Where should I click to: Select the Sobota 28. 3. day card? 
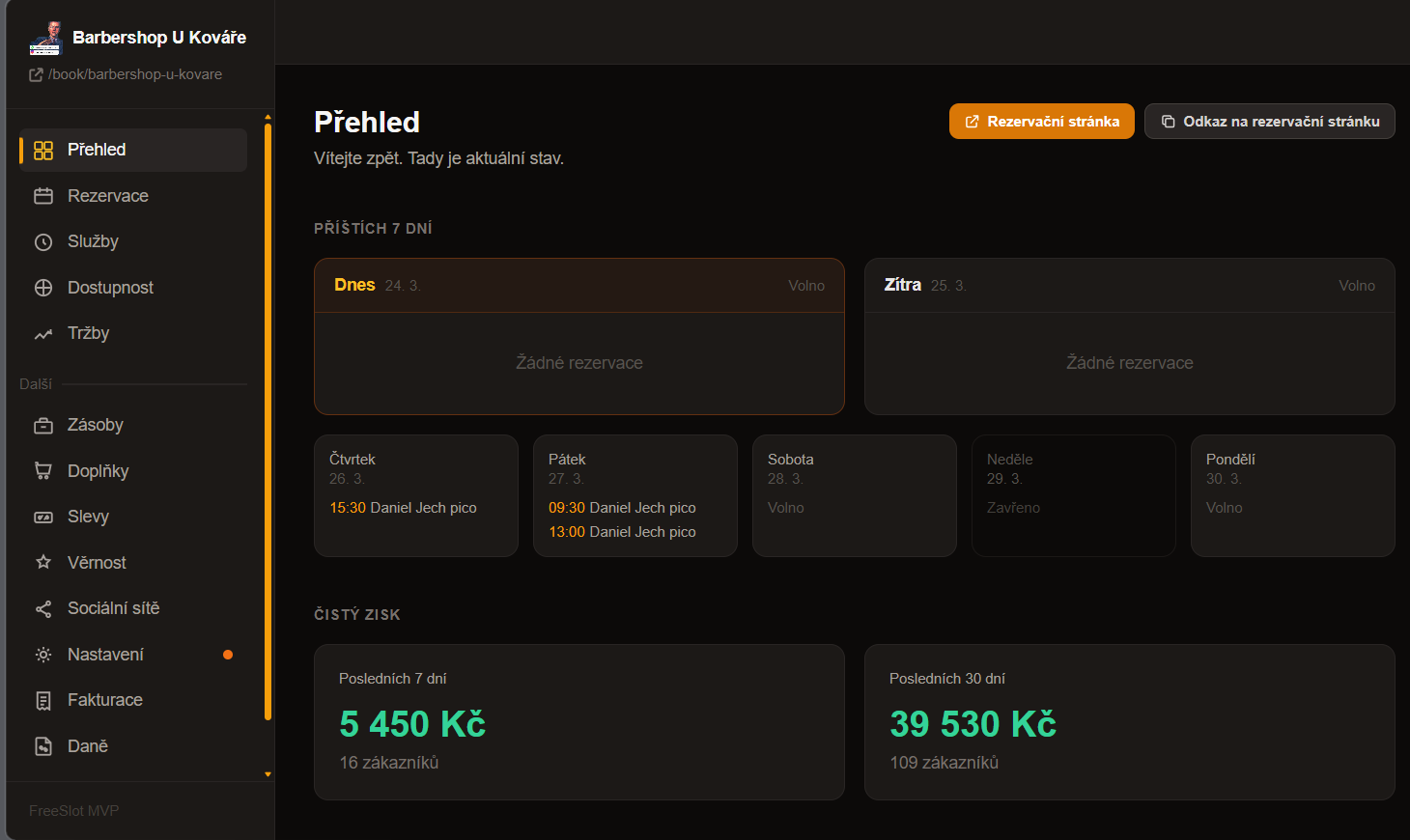click(x=855, y=495)
